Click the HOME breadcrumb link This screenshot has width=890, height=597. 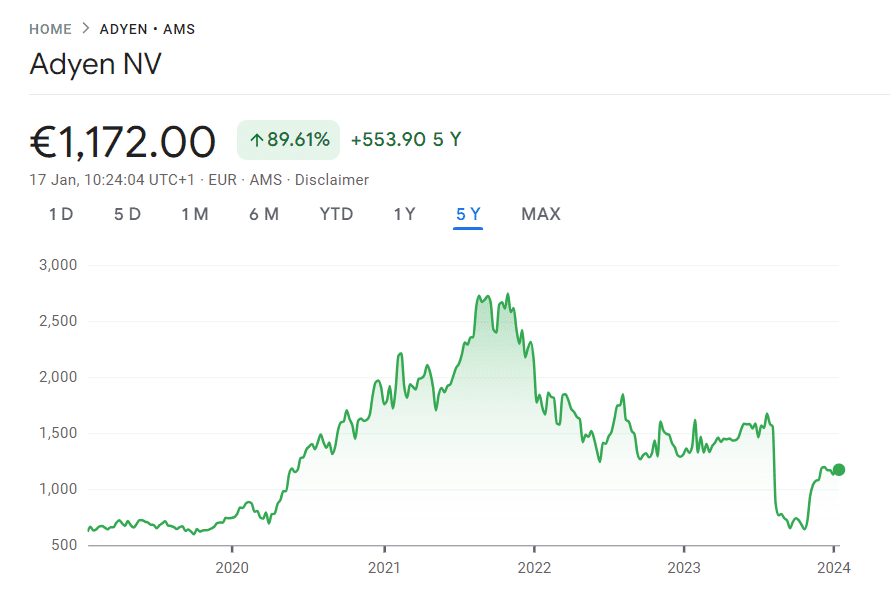pos(50,29)
